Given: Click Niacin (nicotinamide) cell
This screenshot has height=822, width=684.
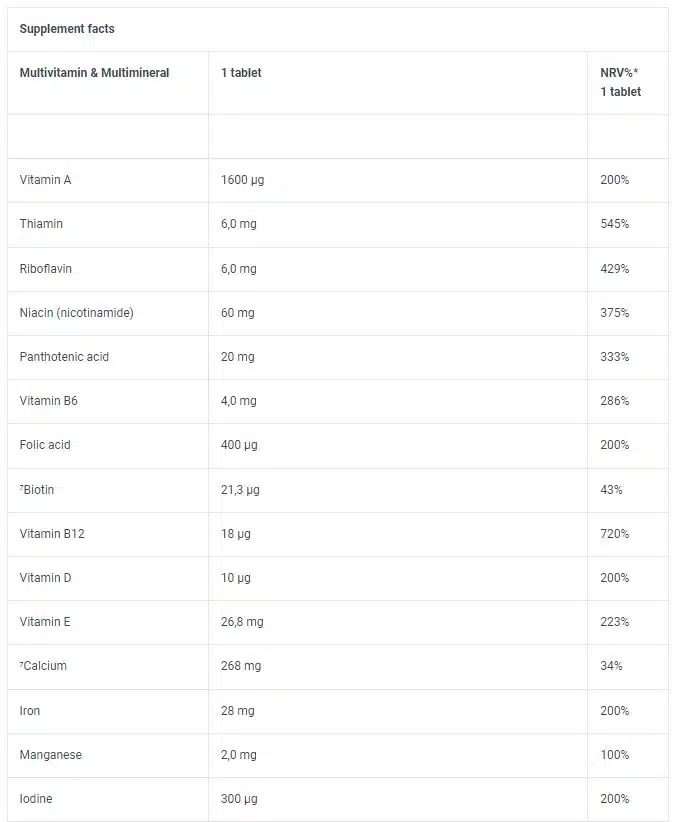Looking at the screenshot, I should tap(77, 313).
